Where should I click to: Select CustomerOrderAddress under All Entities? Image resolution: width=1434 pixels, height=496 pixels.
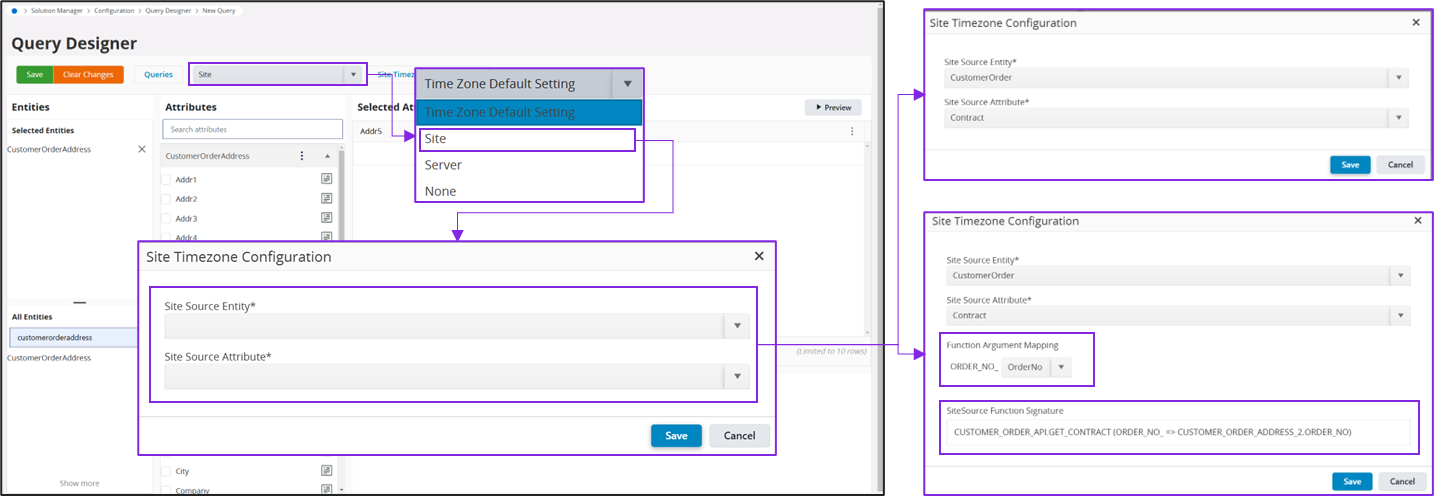[x=49, y=357]
